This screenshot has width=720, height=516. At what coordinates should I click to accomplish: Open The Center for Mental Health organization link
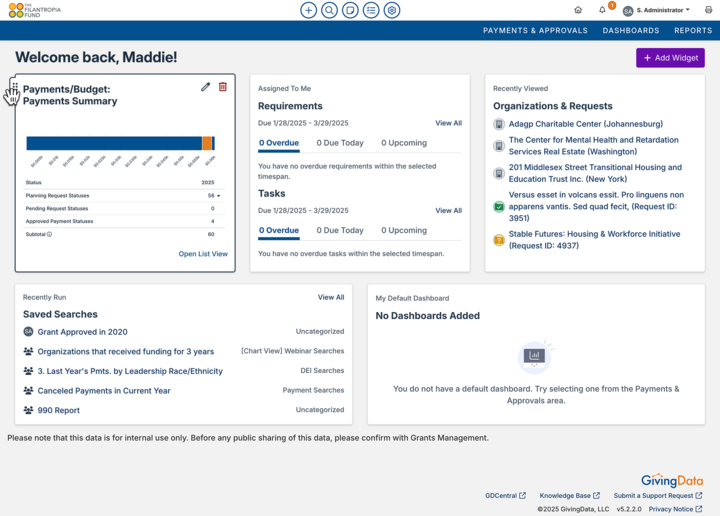(x=594, y=146)
